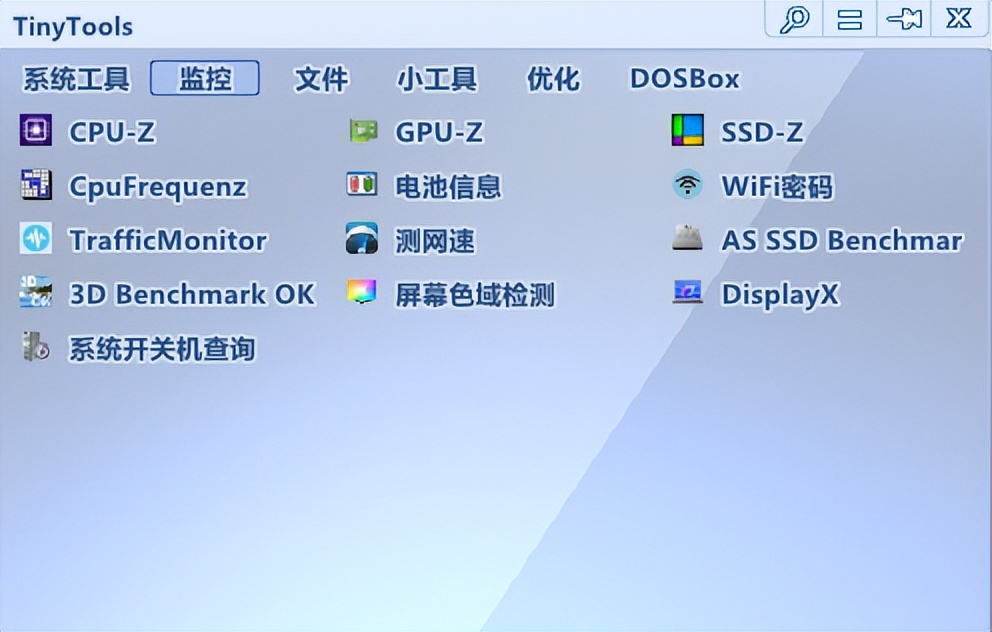This screenshot has width=992, height=632.
Task: Open the battery info (电池信息) icon
Action: tap(362, 185)
